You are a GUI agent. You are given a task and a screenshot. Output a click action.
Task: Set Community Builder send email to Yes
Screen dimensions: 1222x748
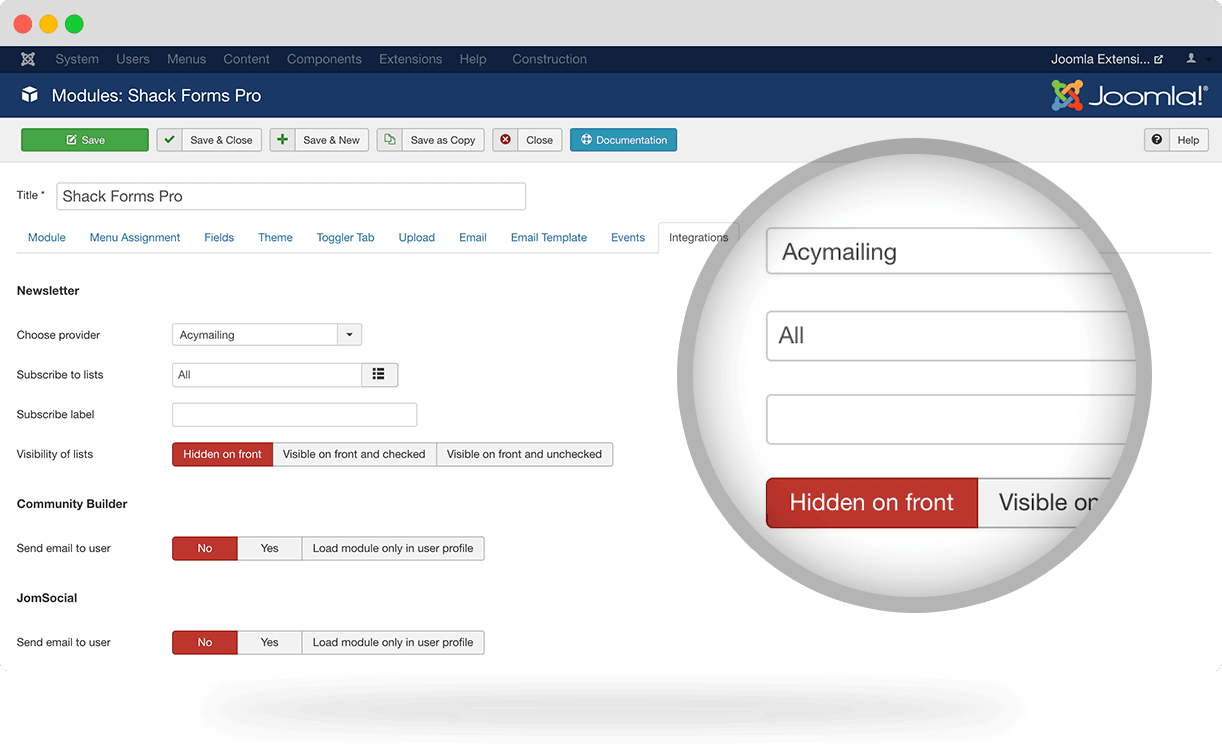269,548
